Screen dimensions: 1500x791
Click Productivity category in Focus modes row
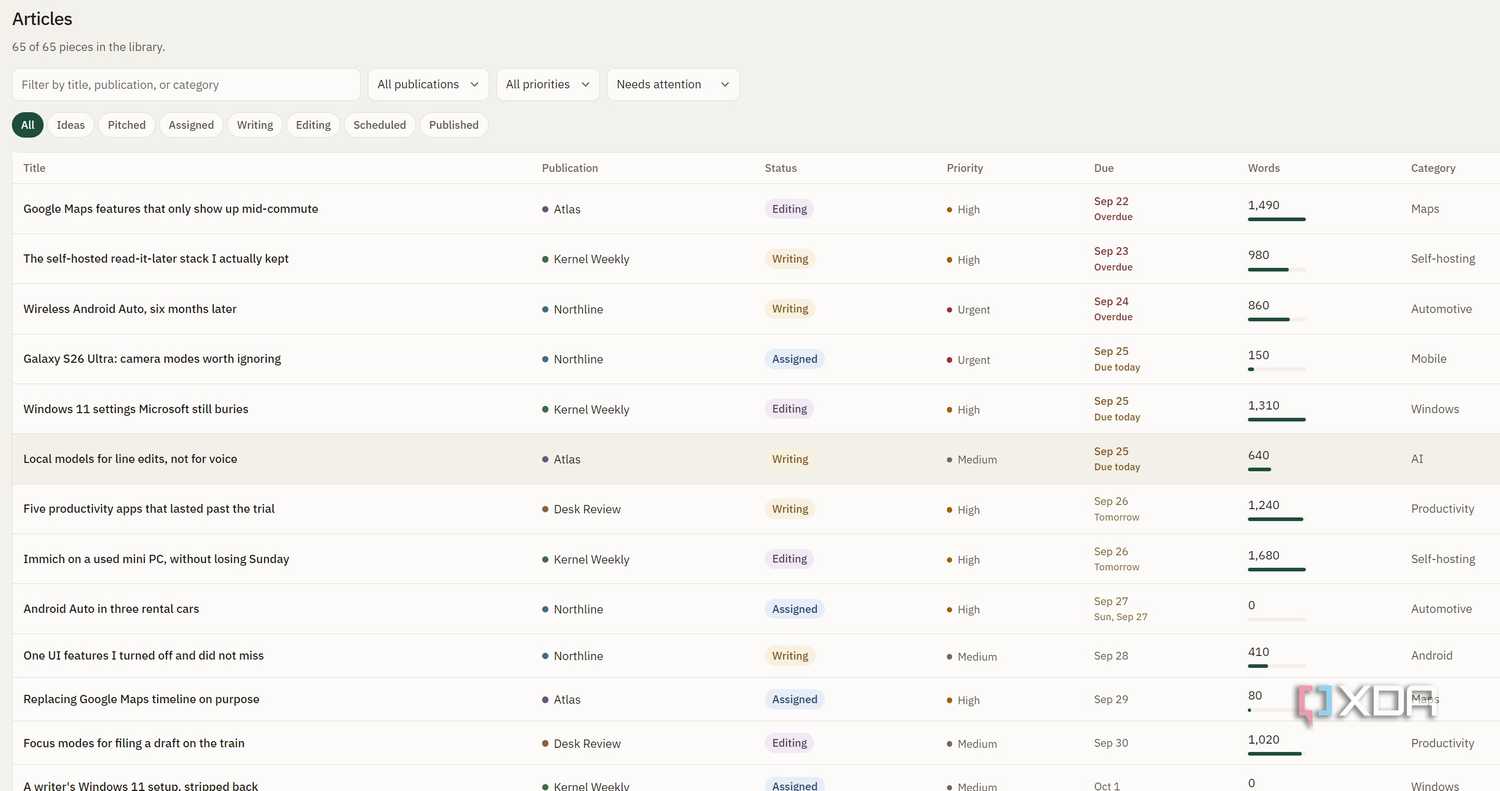(x=1443, y=743)
